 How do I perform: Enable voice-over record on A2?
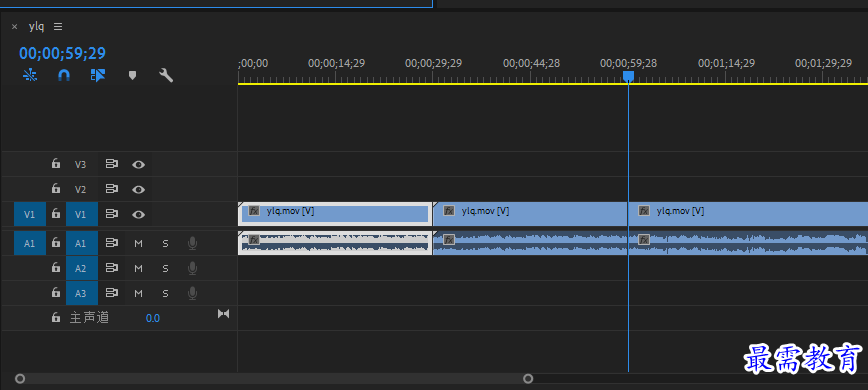click(192, 268)
